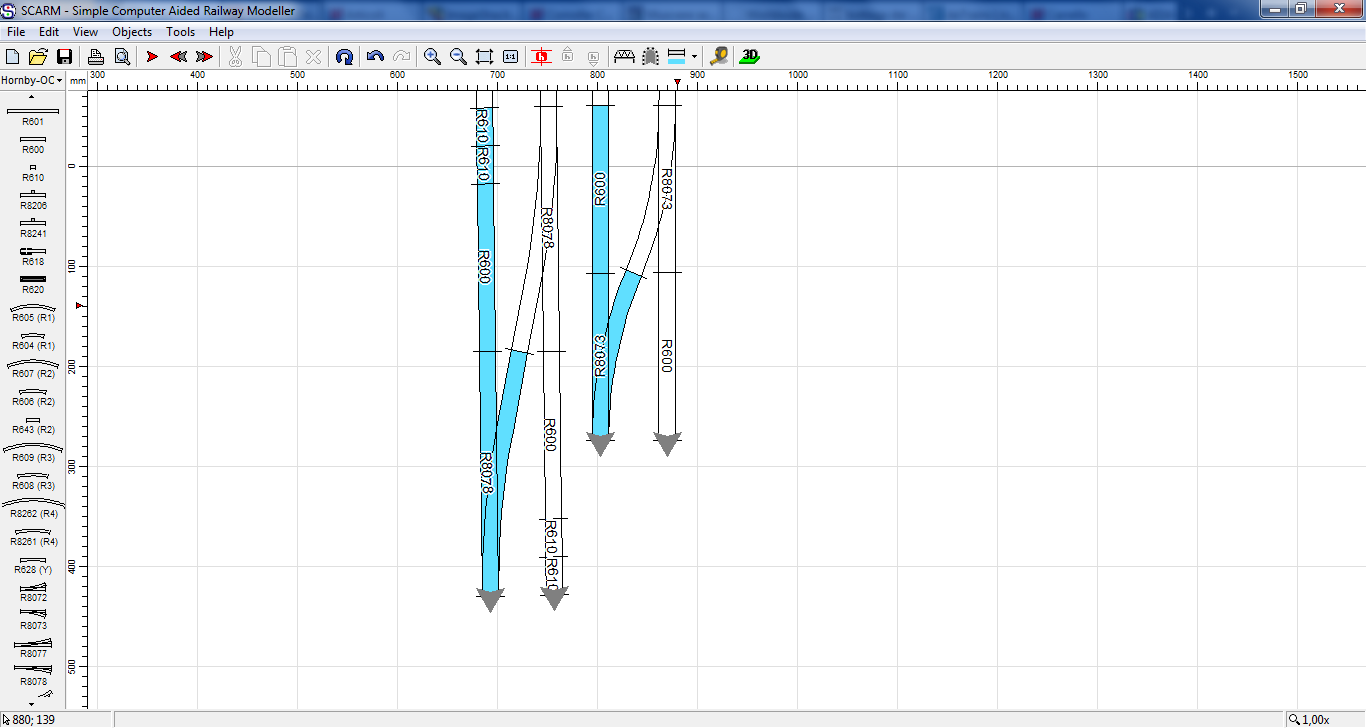The image size is (1366, 728).
Task: Click the bridge mode icon
Action: pos(625,57)
